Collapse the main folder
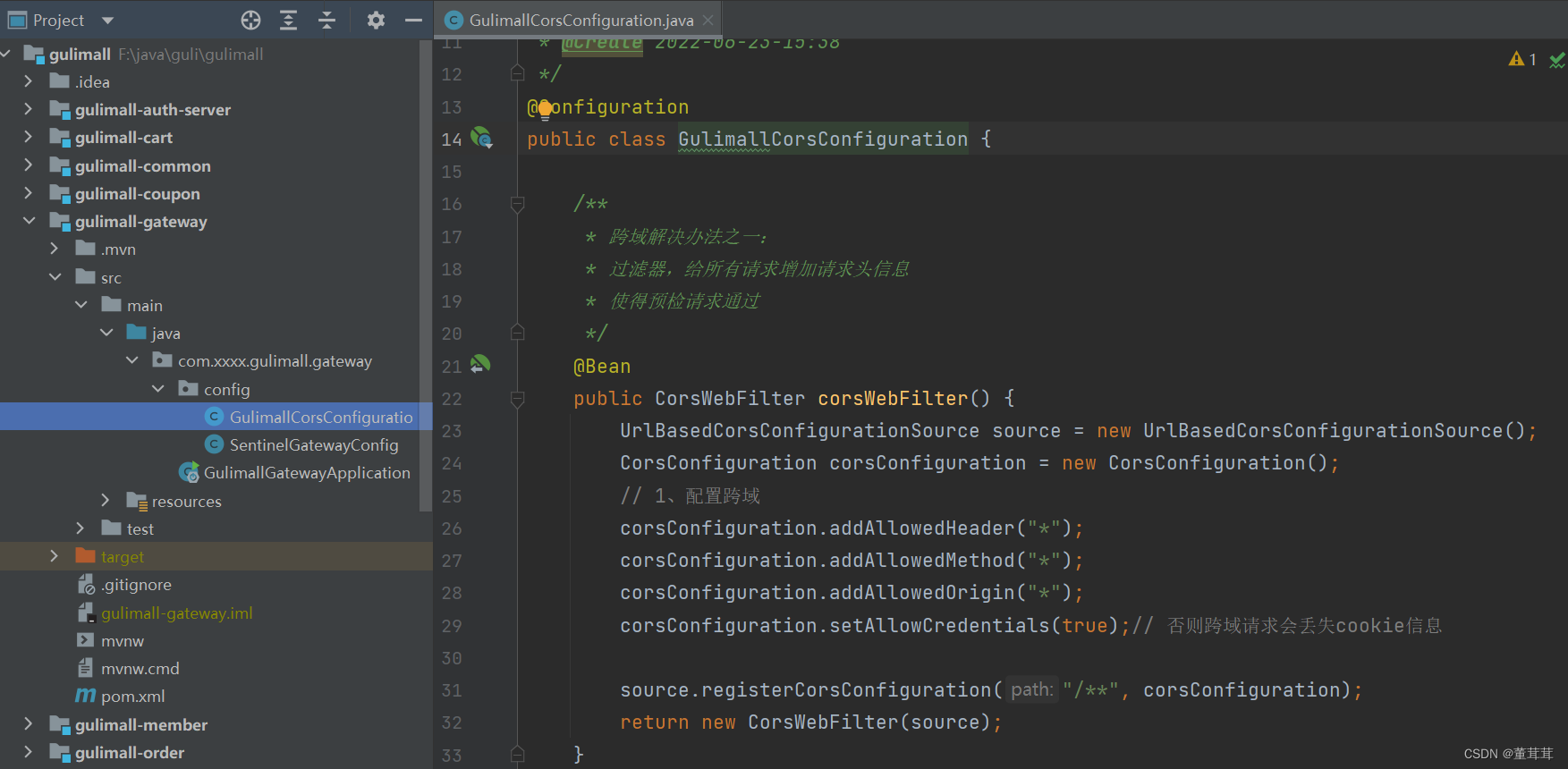Viewport: 1568px width, 769px height. point(81,305)
